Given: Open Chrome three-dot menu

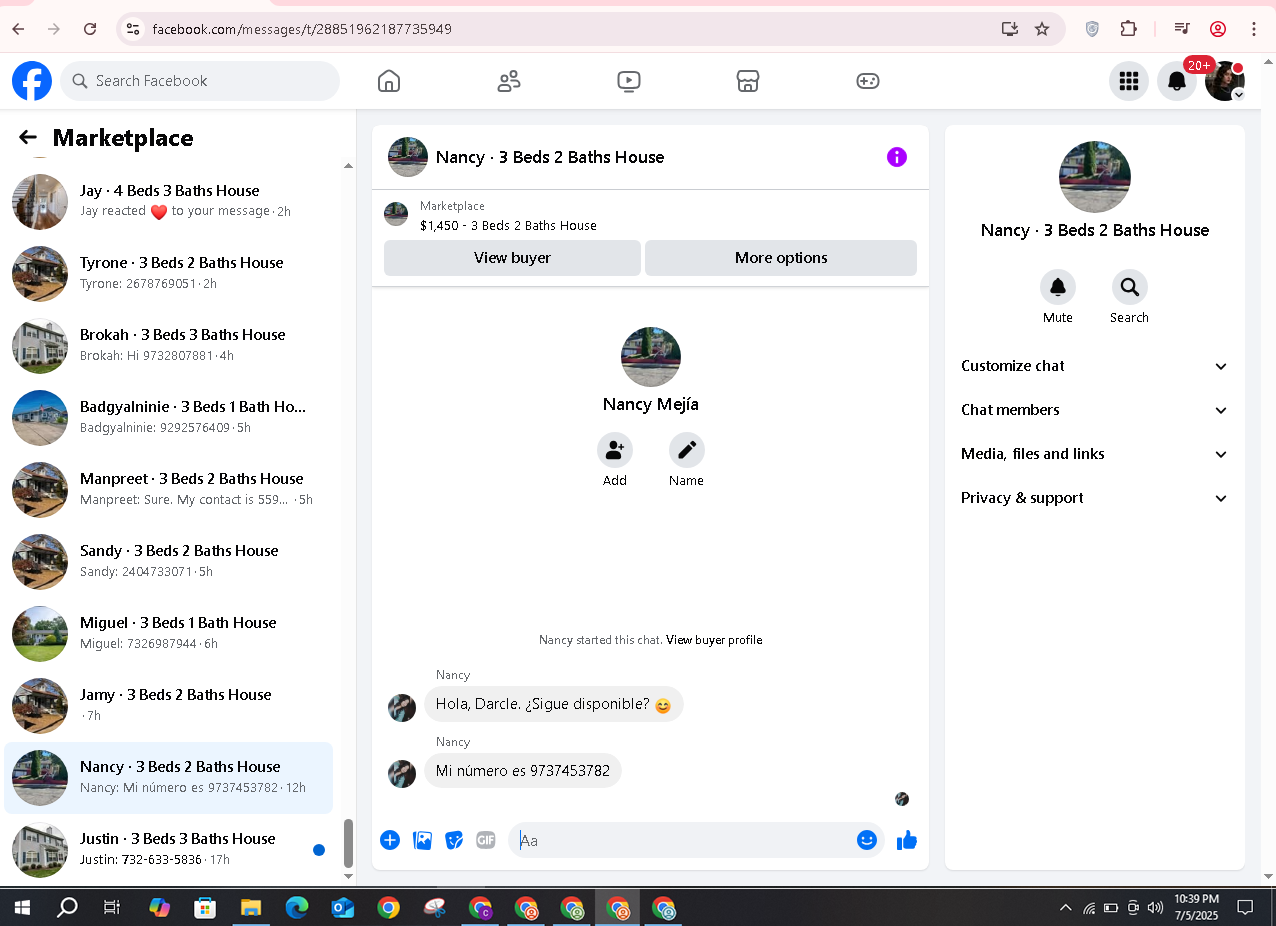Looking at the screenshot, I should tap(1254, 29).
